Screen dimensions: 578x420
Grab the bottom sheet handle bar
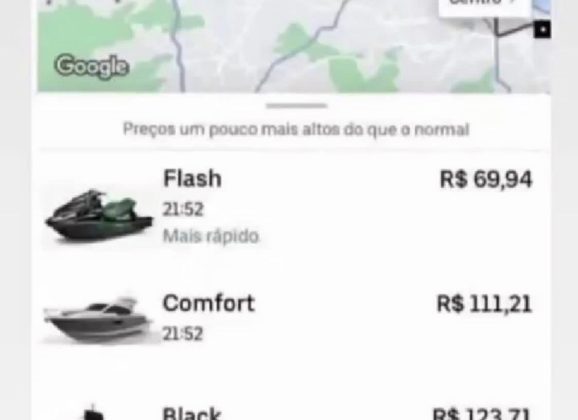click(296, 106)
